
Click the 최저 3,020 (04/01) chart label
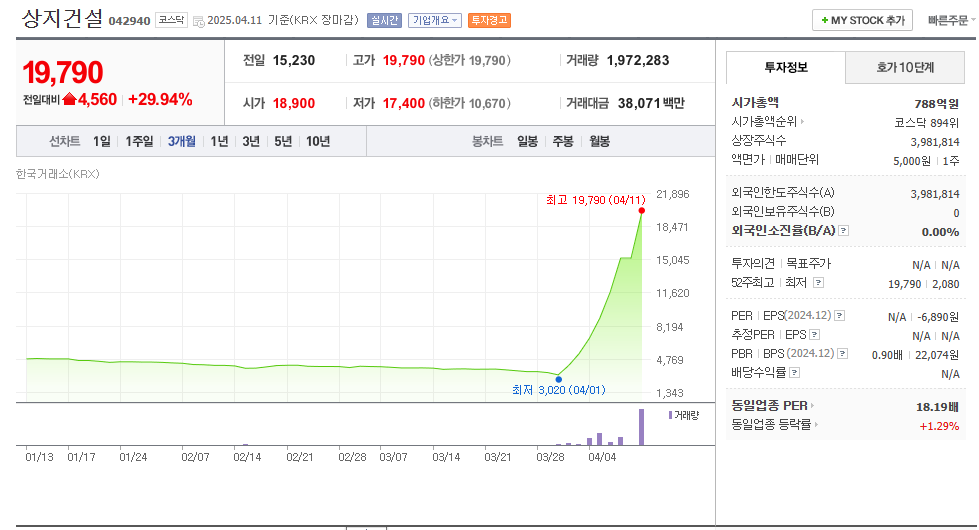pyautogui.click(x=559, y=390)
